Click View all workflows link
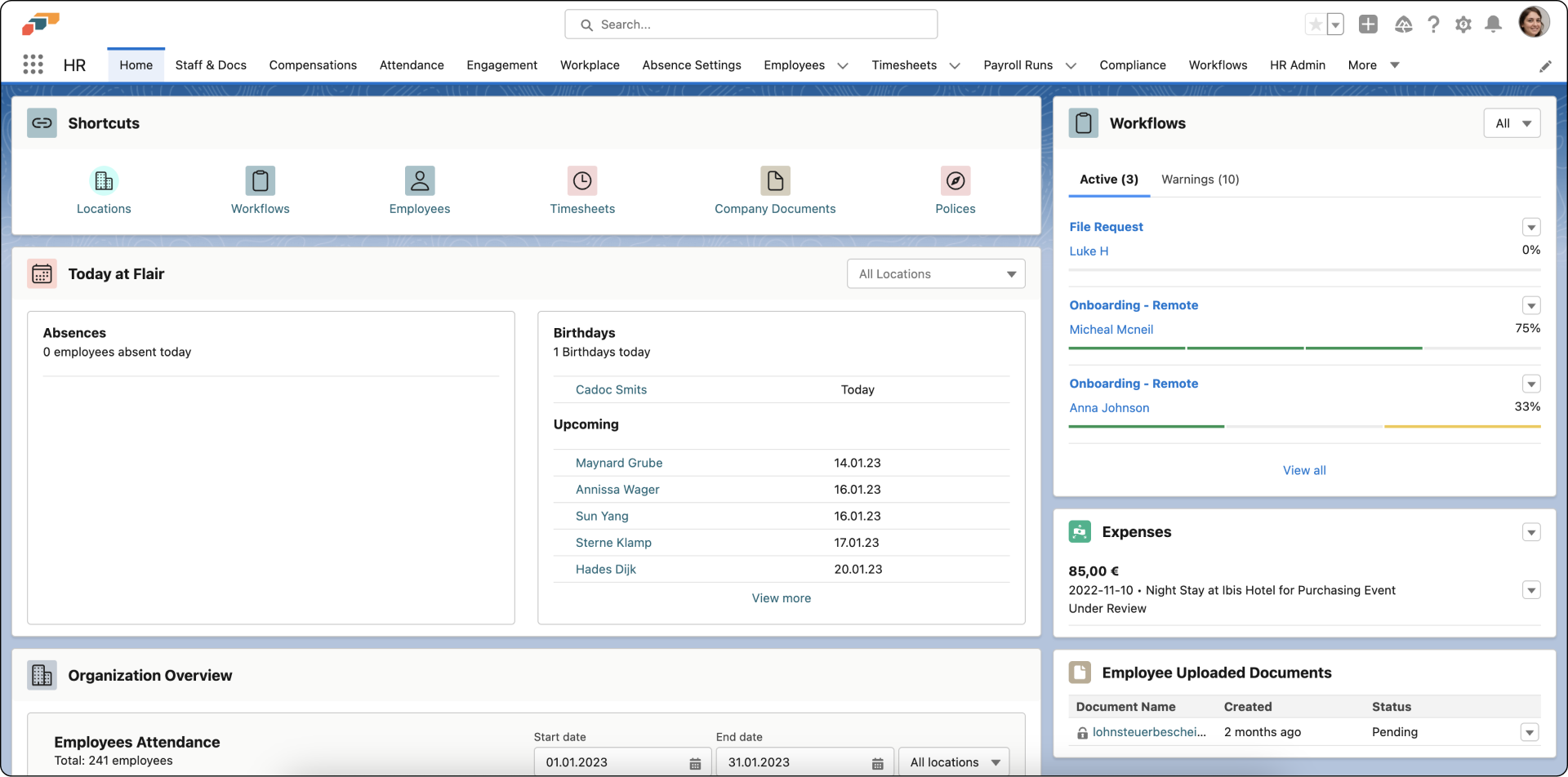The width and height of the screenshot is (1568, 777). pyautogui.click(x=1303, y=470)
